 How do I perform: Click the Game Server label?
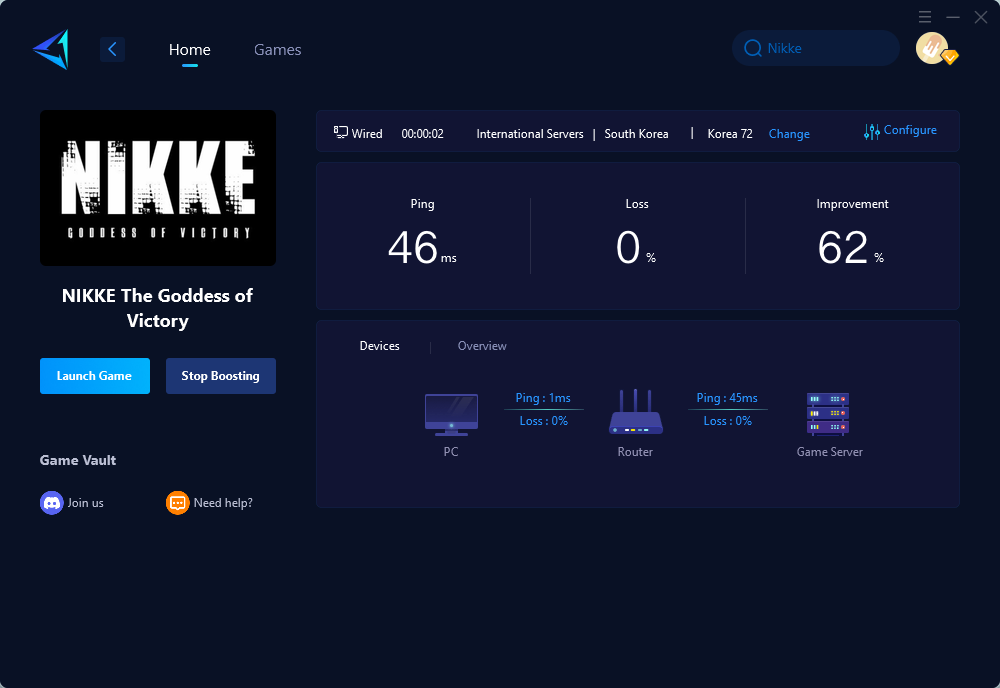point(830,452)
